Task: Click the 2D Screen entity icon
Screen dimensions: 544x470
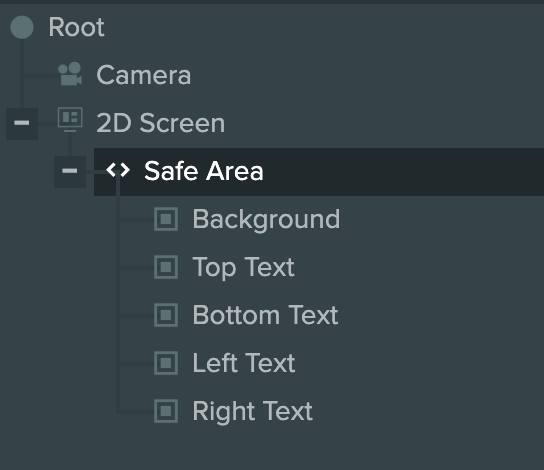Action: [x=70, y=120]
